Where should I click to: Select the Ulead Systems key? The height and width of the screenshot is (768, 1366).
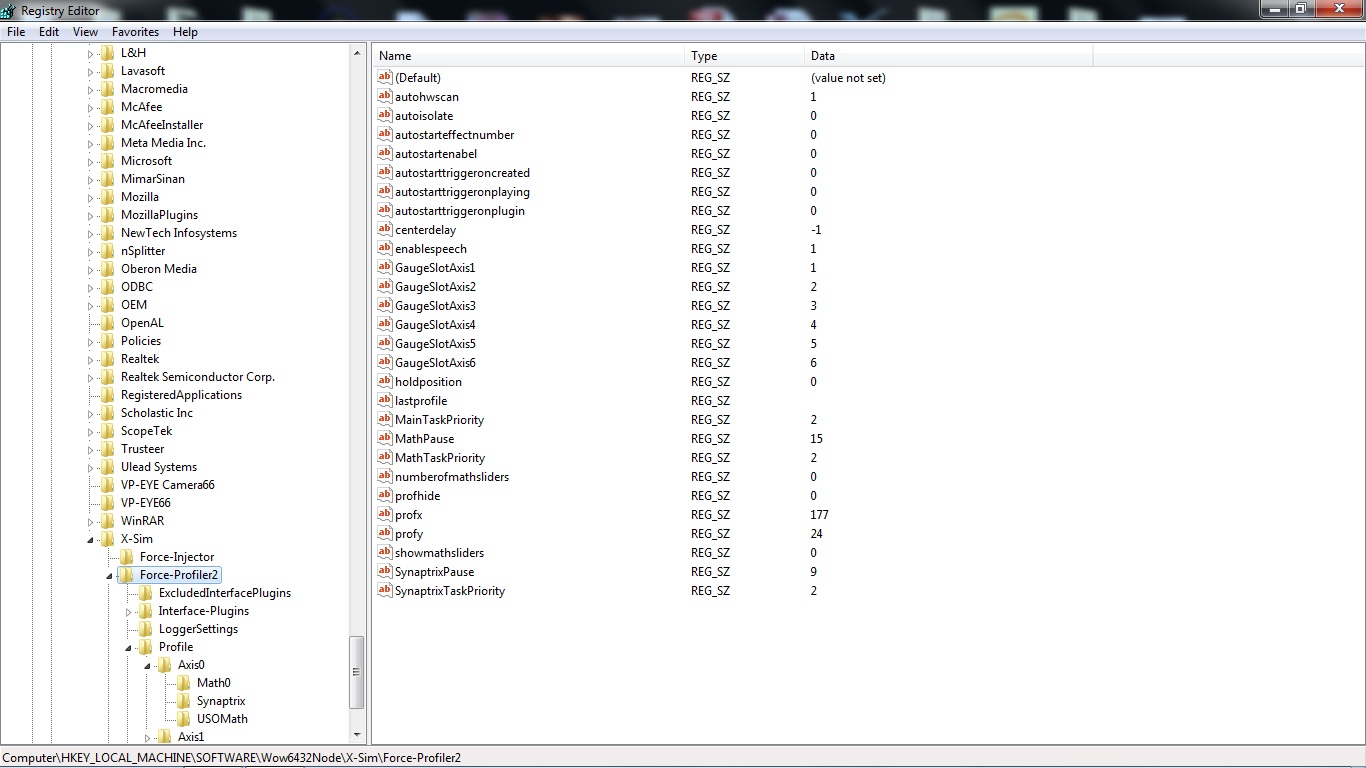pos(159,467)
